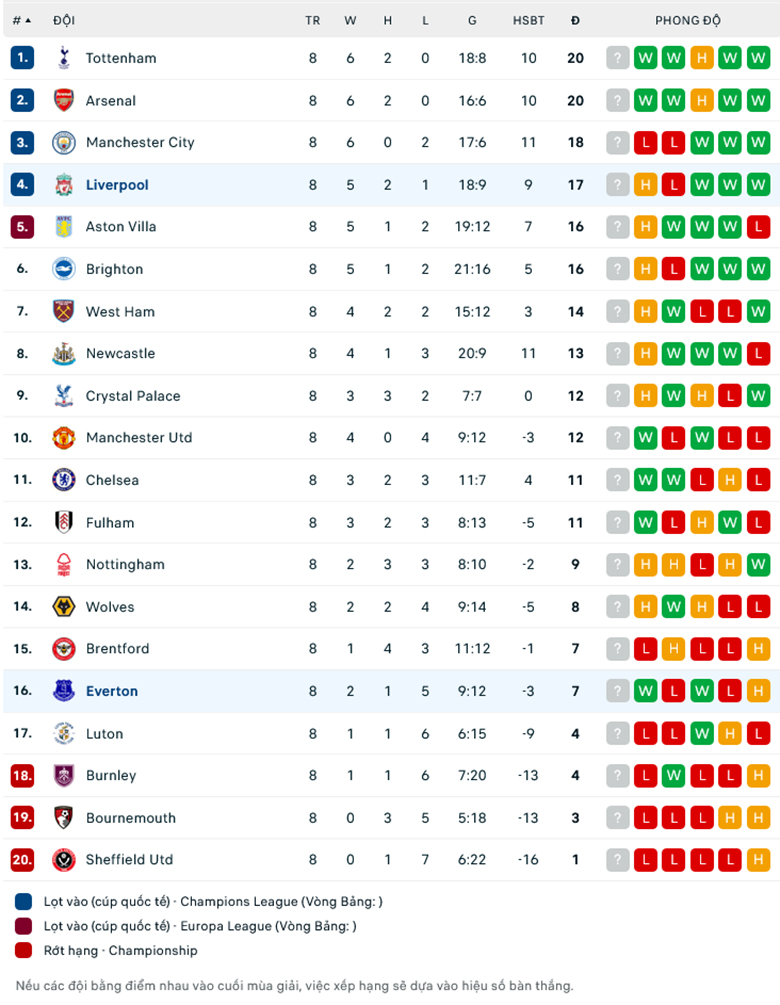
Task: Open the Liverpool team link
Action: click(117, 185)
